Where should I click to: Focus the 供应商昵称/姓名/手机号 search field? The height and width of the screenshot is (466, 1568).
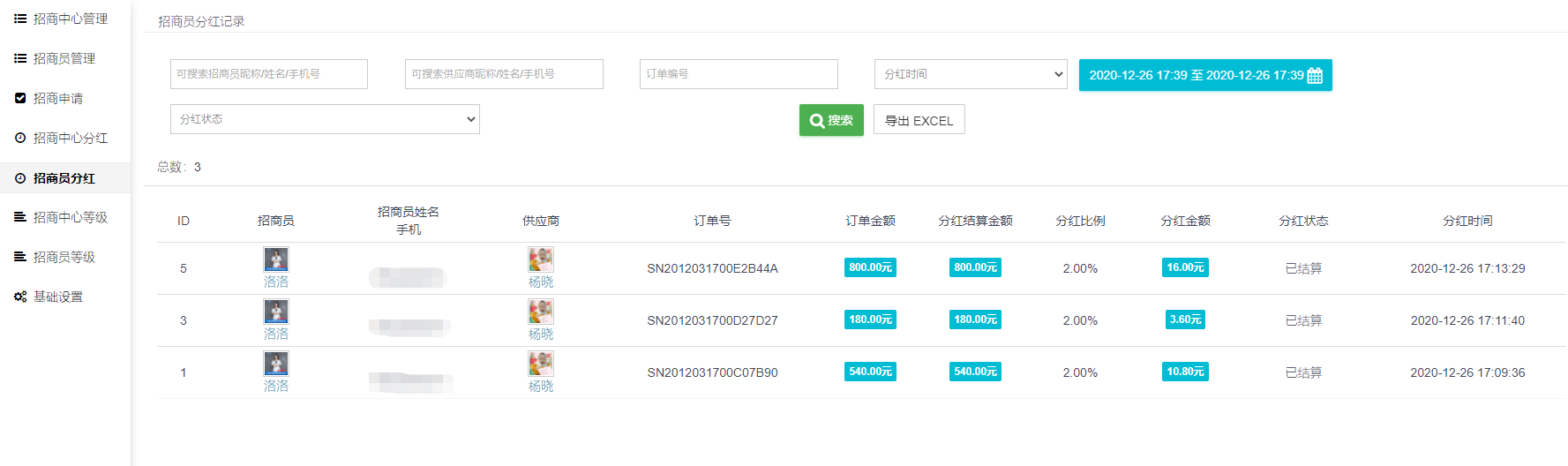coord(504,74)
